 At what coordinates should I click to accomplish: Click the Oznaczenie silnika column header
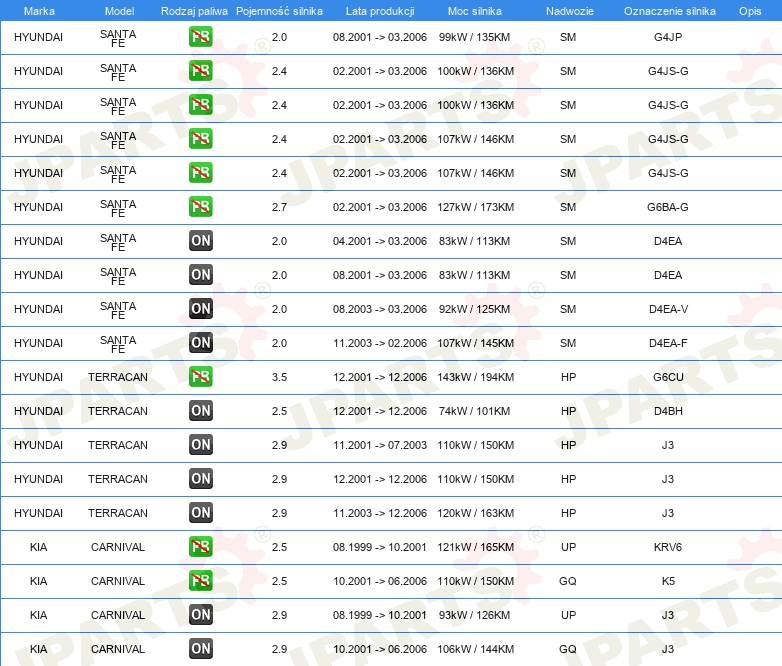670,11
